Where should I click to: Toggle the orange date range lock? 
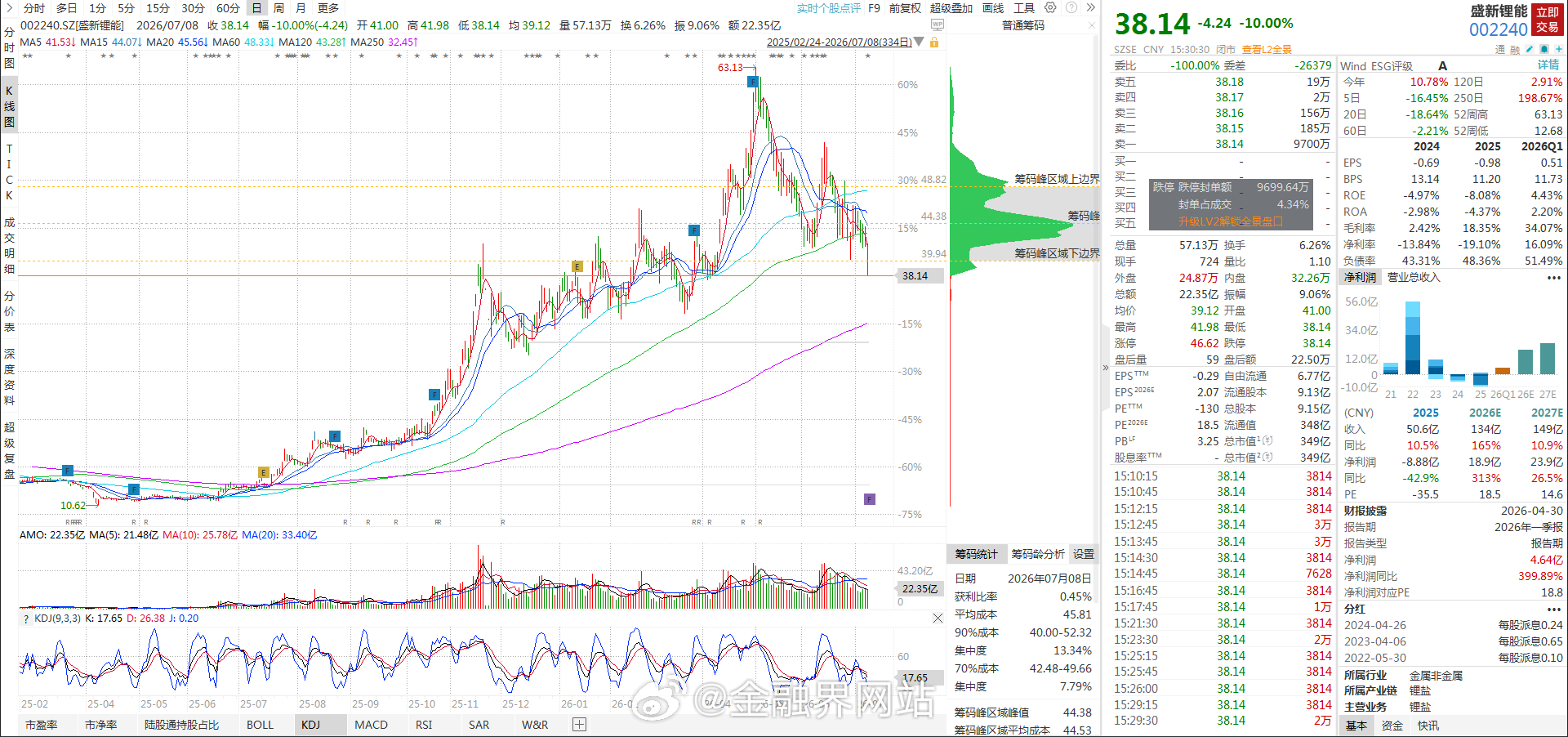(x=934, y=42)
